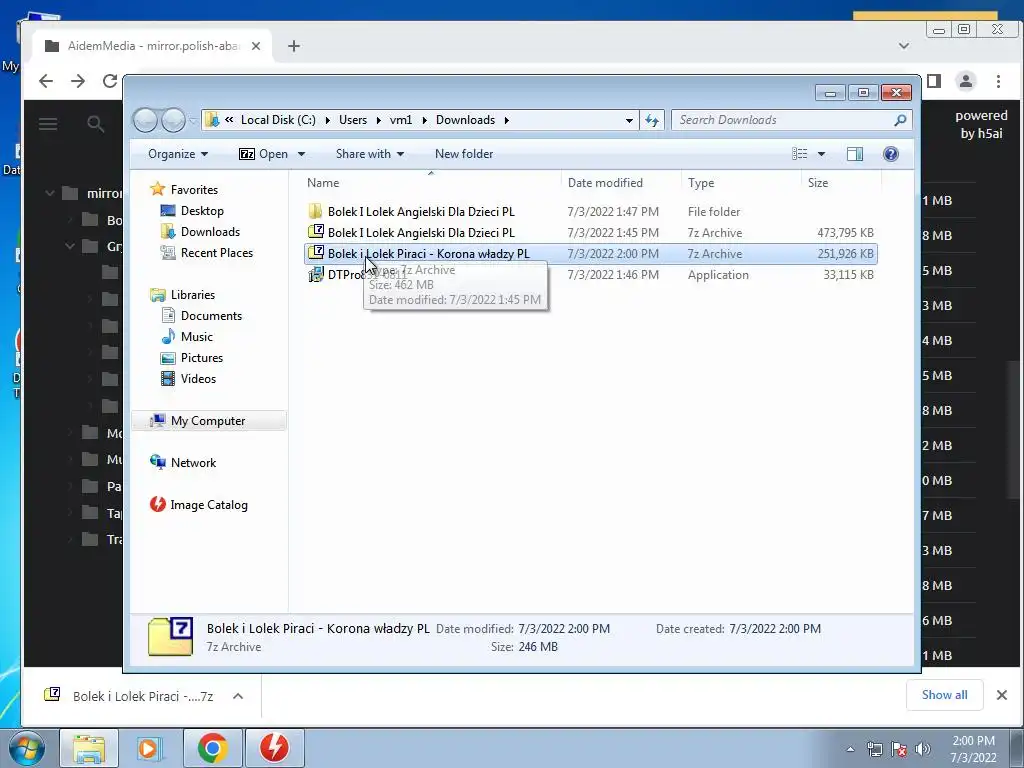Sort by Date modified column
1024x768 pixels.
605,183
